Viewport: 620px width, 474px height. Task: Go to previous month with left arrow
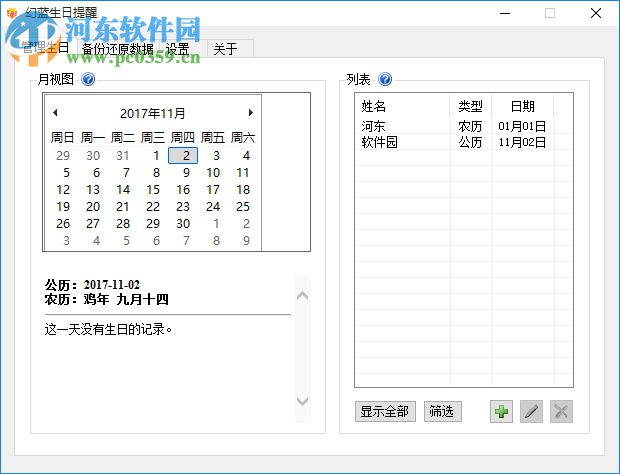coord(55,113)
